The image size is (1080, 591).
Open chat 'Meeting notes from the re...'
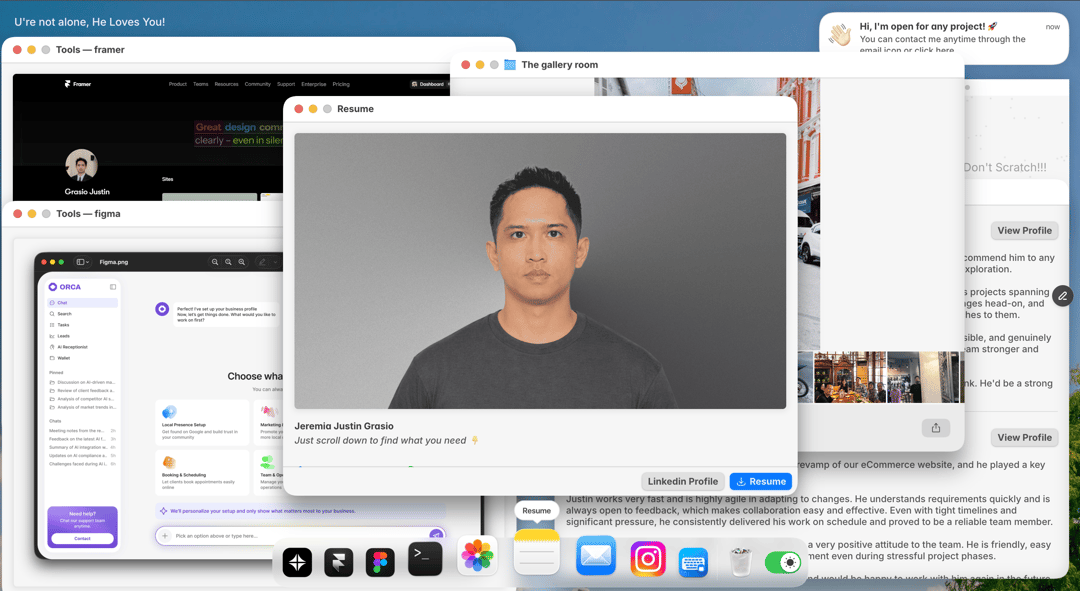83,431
